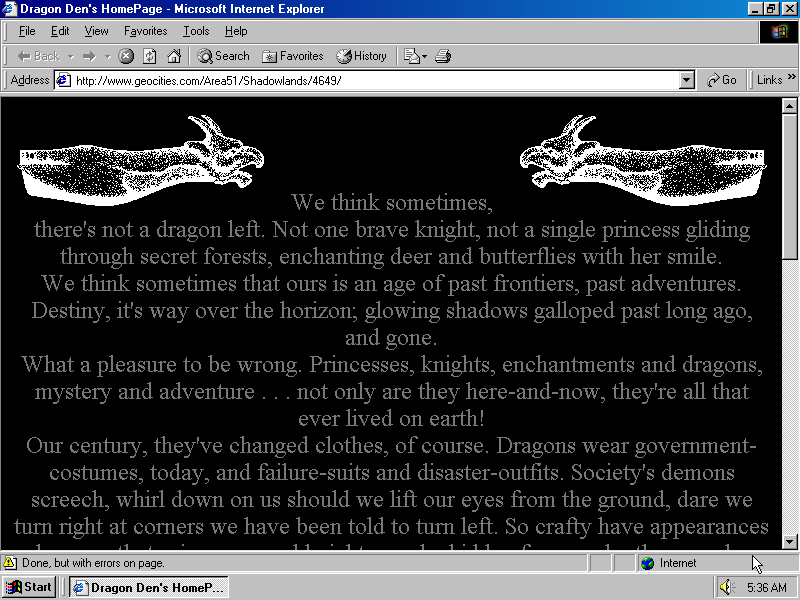Open the Search panel
This screenshot has width=800, height=600.
click(x=223, y=56)
